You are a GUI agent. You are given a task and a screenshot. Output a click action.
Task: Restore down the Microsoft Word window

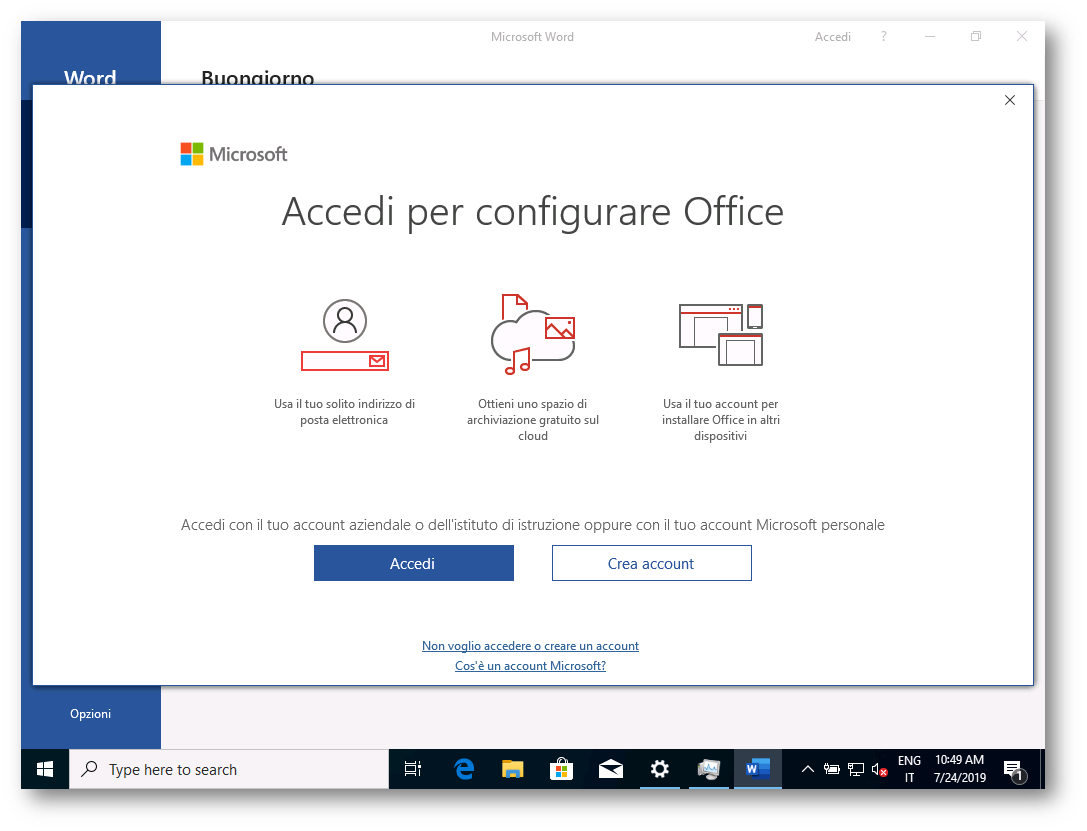point(975,36)
